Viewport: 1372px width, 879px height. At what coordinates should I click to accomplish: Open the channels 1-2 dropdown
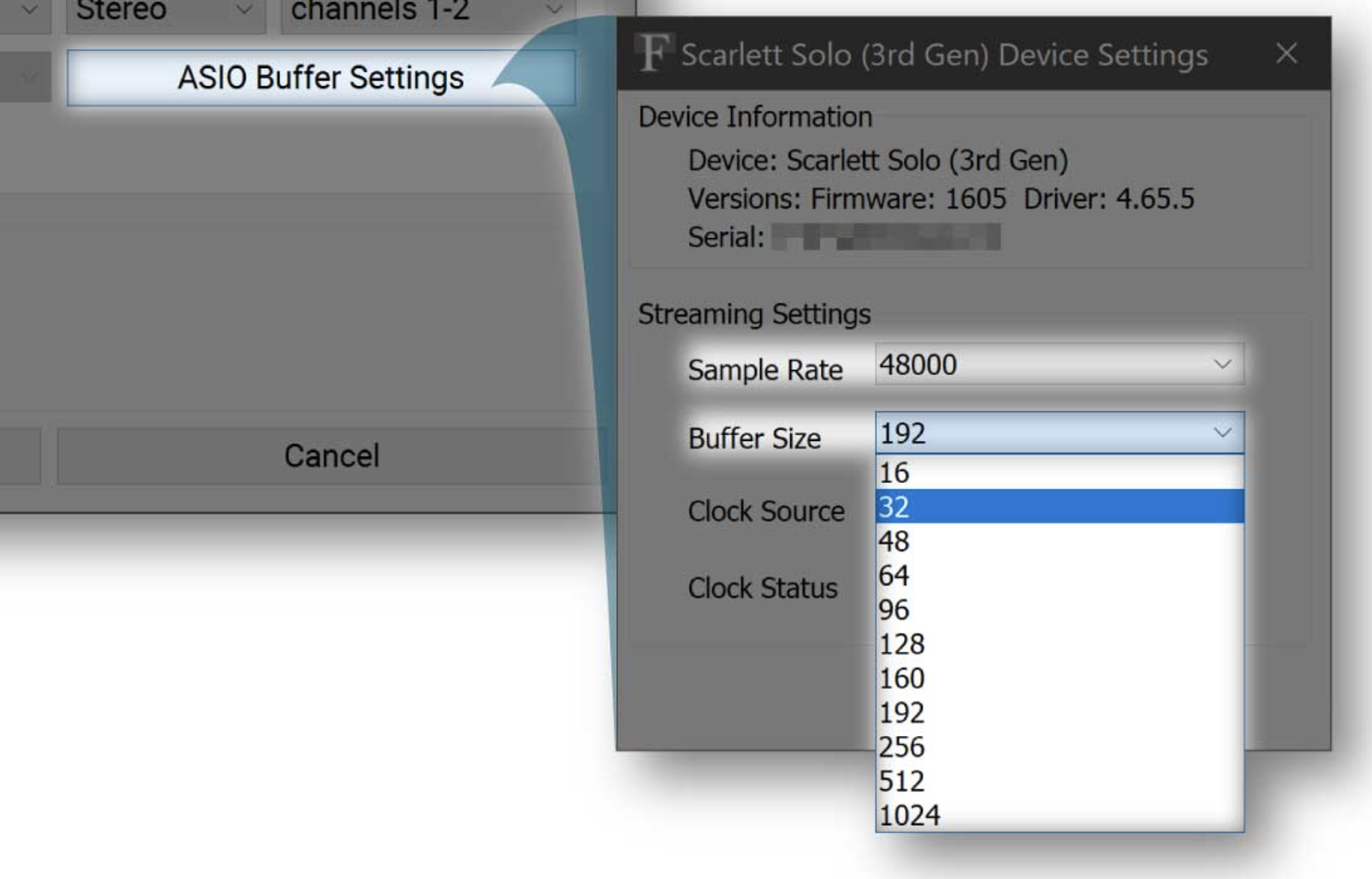click(427, 12)
